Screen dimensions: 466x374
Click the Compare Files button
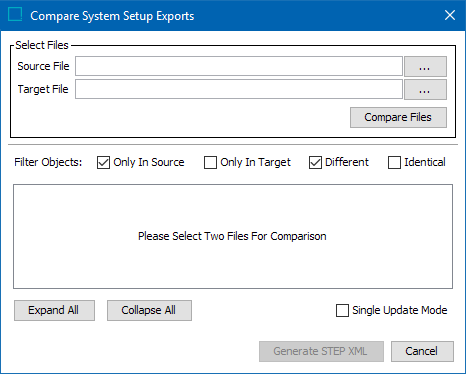pos(398,117)
